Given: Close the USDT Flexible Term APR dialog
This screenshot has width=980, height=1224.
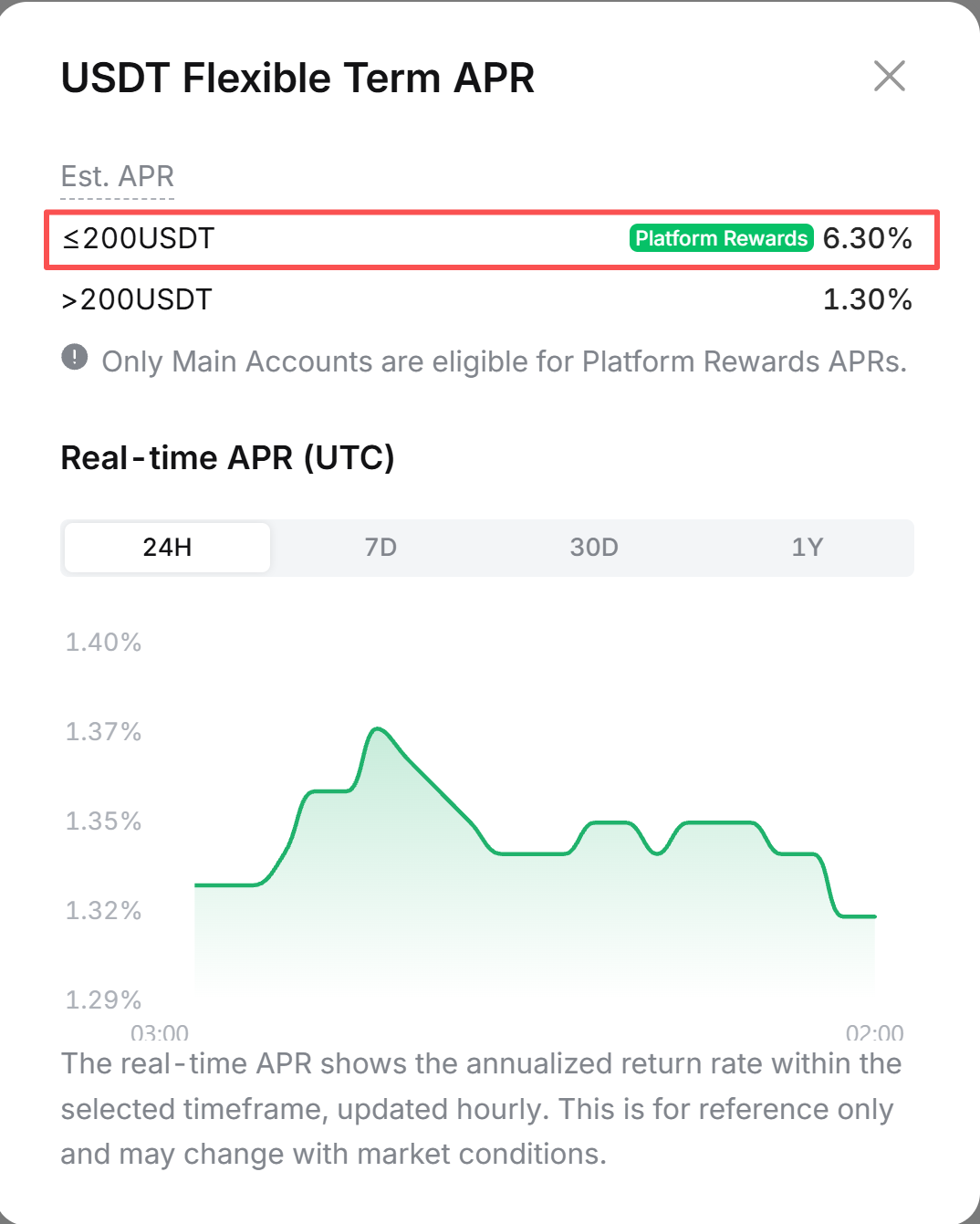Looking at the screenshot, I should click(x=889, y=77).
